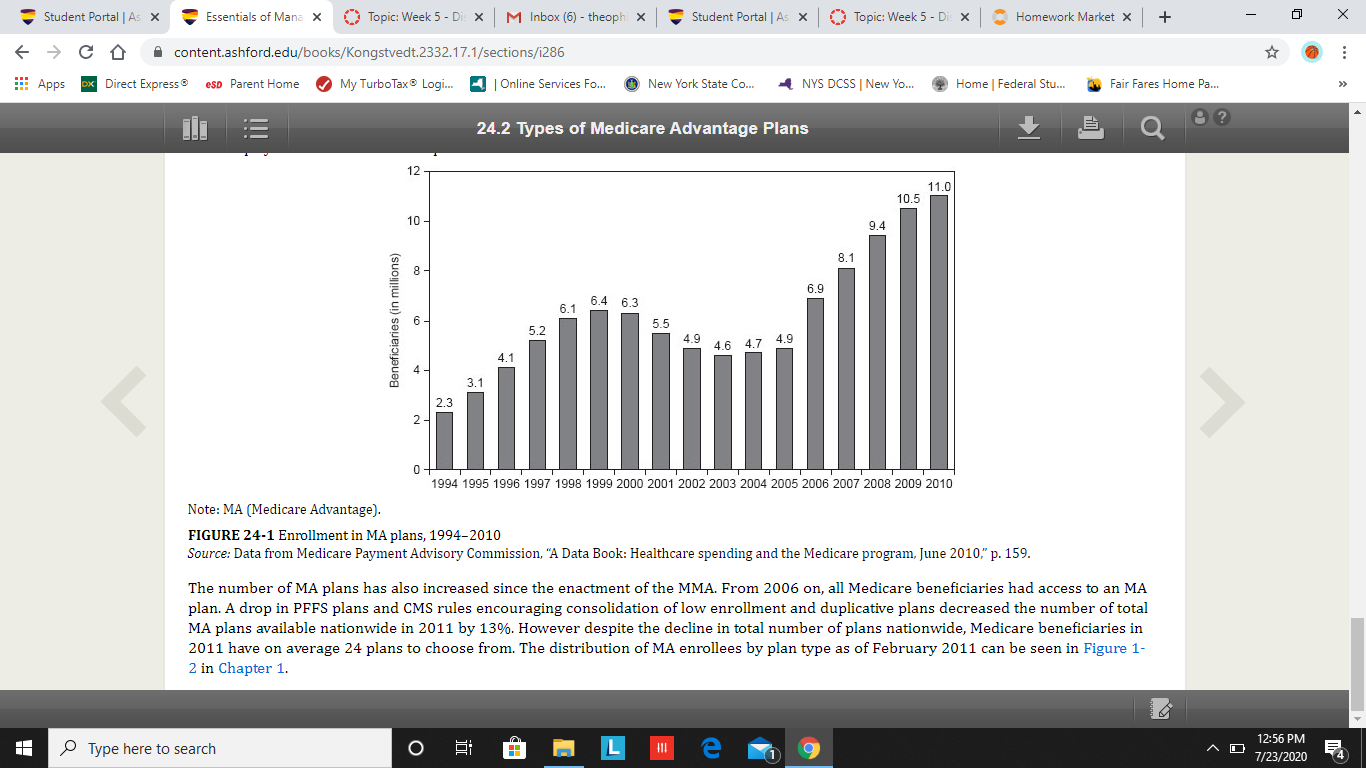Click the print icon in reader toolbar
Screen dimensions: 1366x768
(x=1092, y=127)
